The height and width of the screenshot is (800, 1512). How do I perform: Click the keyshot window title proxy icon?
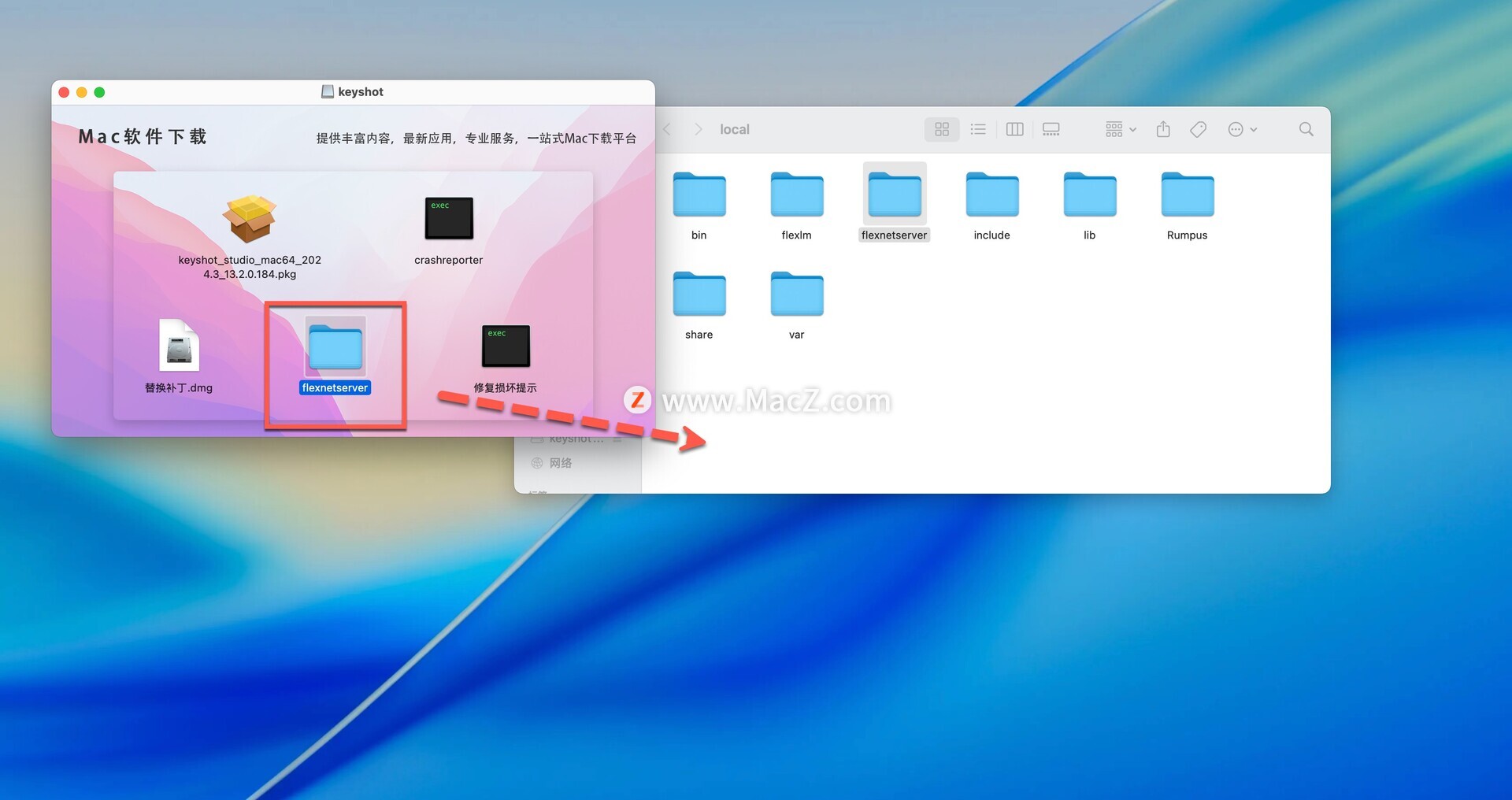tap(328, 91)
